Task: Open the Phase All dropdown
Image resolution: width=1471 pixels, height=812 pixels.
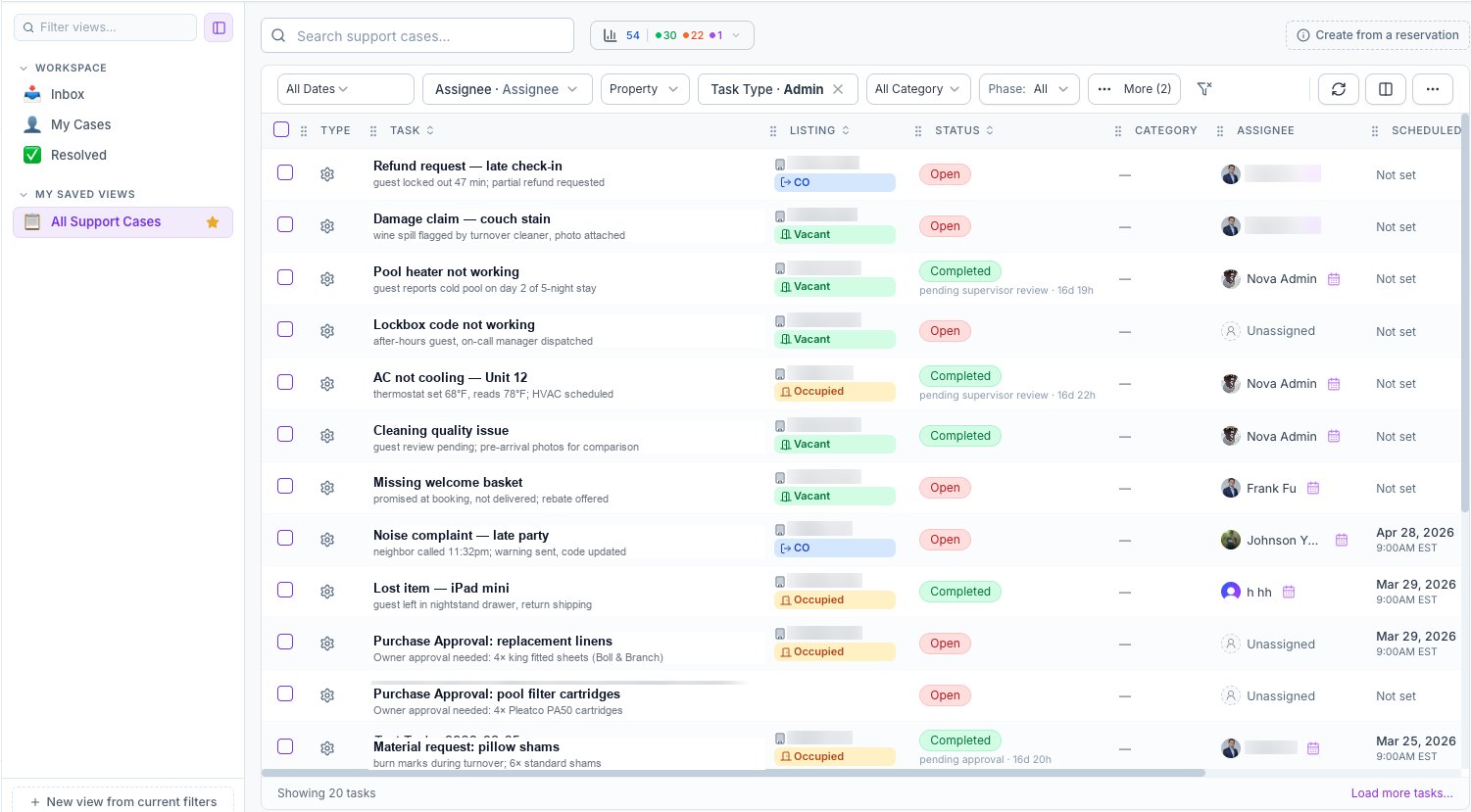Action: [x=1029, y=89]
